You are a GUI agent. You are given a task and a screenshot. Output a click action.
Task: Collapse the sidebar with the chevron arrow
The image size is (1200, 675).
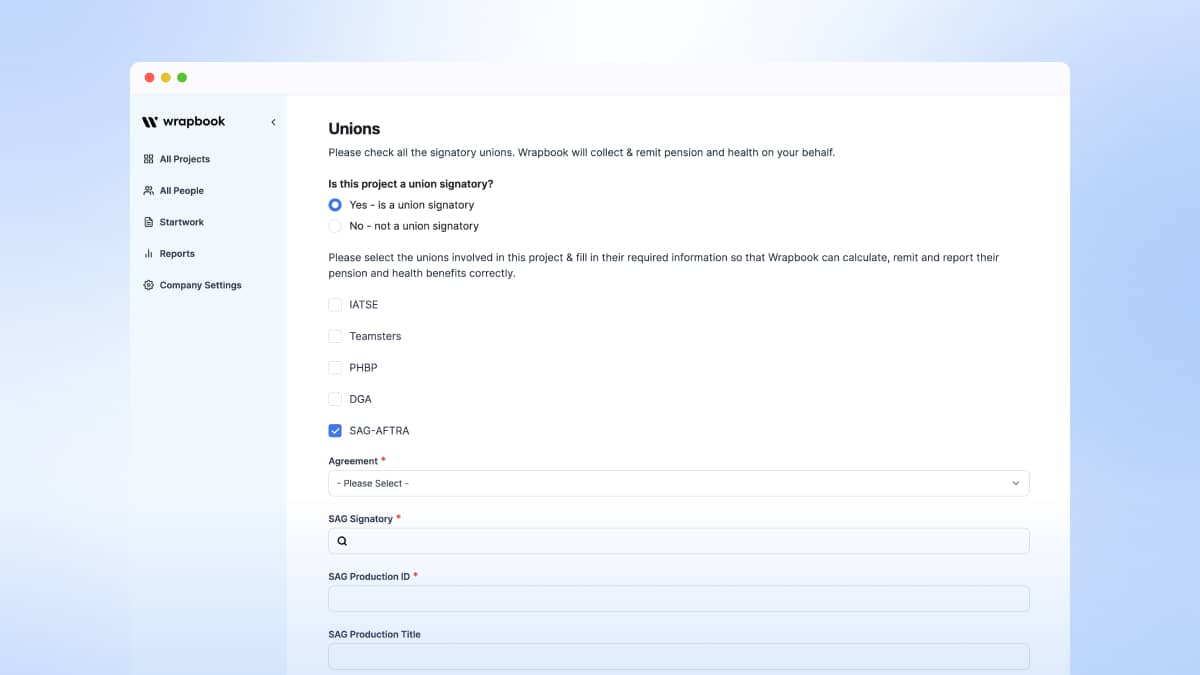(273, 122)
